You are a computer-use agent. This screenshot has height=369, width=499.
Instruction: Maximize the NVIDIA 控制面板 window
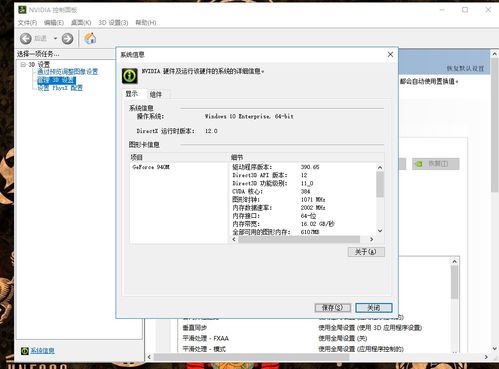click(x=465, y=10)
